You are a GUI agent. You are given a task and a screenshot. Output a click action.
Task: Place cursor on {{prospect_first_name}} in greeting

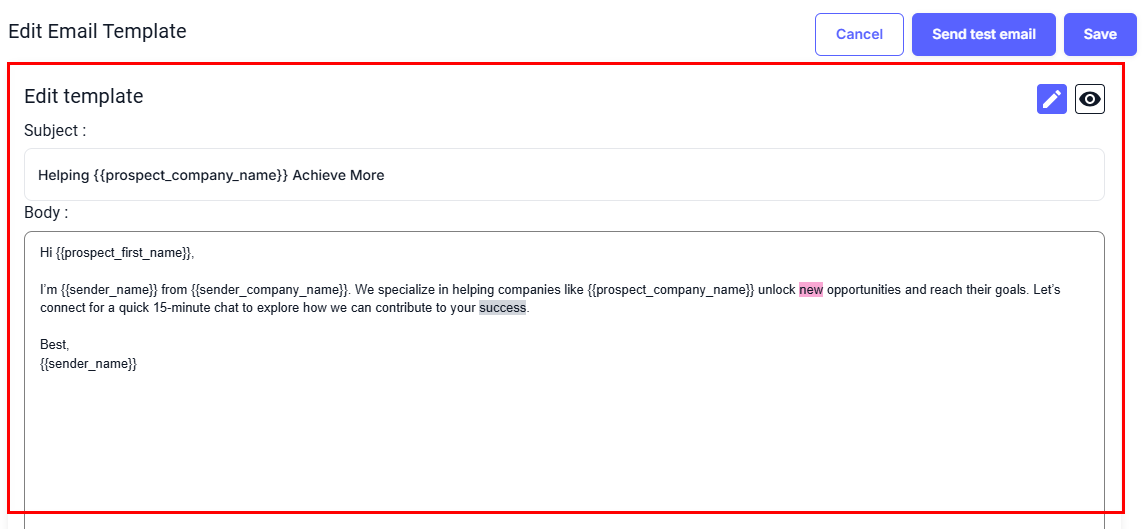click(x=123, y=252)
